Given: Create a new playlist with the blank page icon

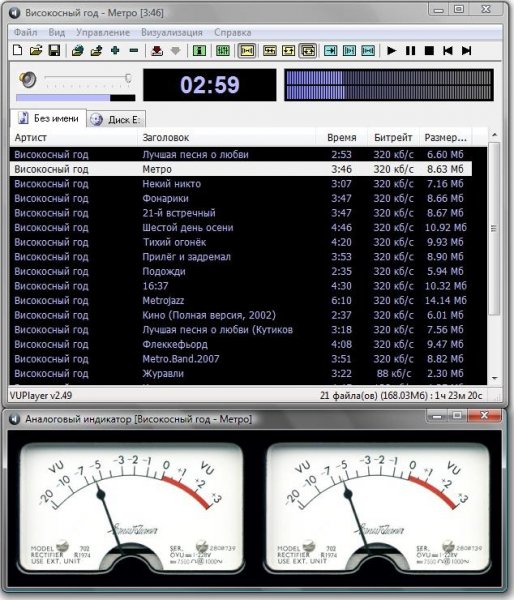Looking at the screenshot, I should click(18, 51).
